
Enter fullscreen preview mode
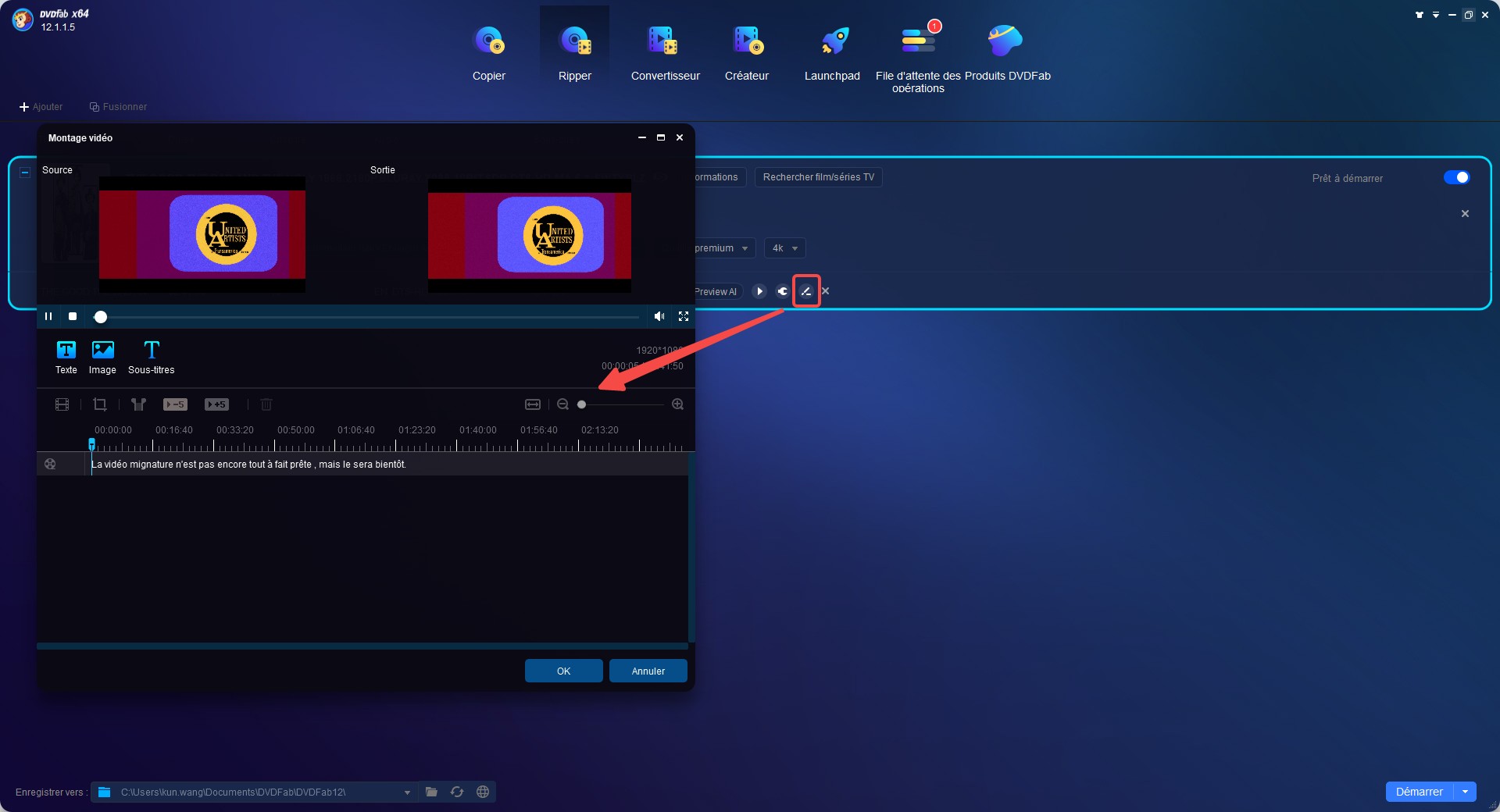[684, 316]
